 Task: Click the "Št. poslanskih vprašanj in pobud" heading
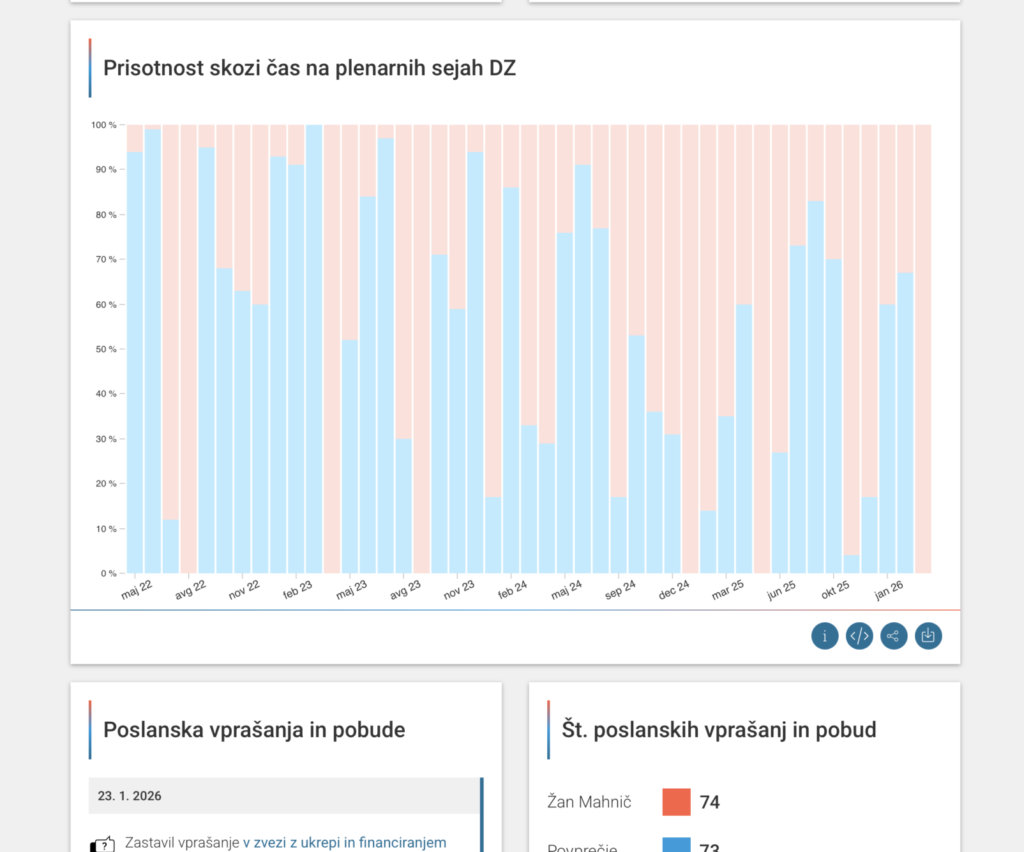719,730
